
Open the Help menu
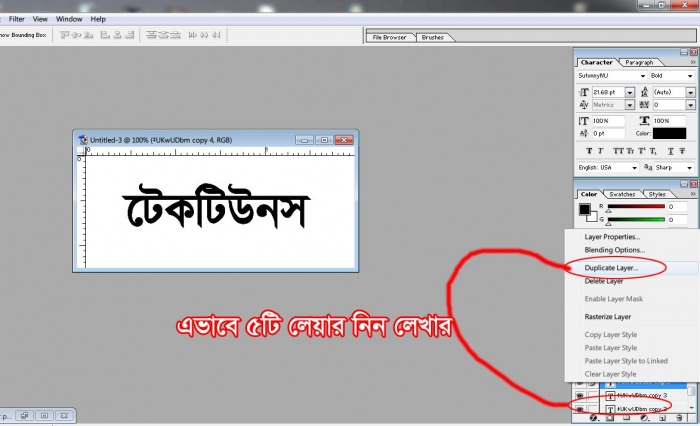98,19
